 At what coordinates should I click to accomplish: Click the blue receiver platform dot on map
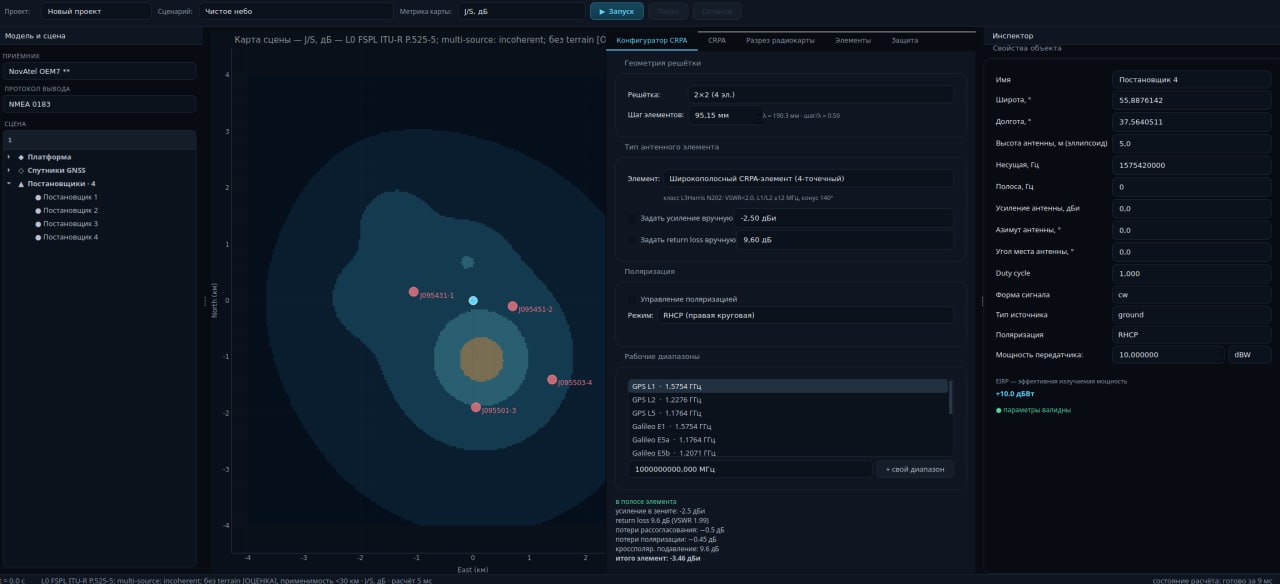[x=473, y=300]
